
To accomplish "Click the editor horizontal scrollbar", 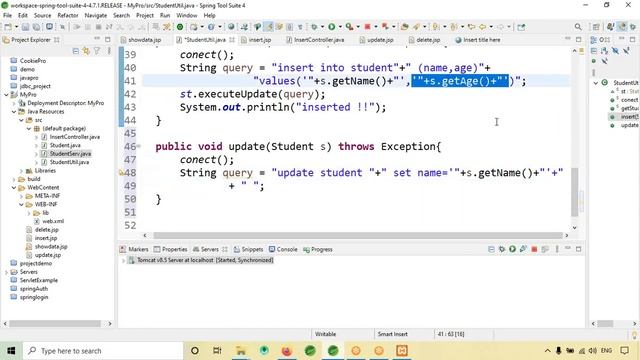I will (x=358, y=236).
